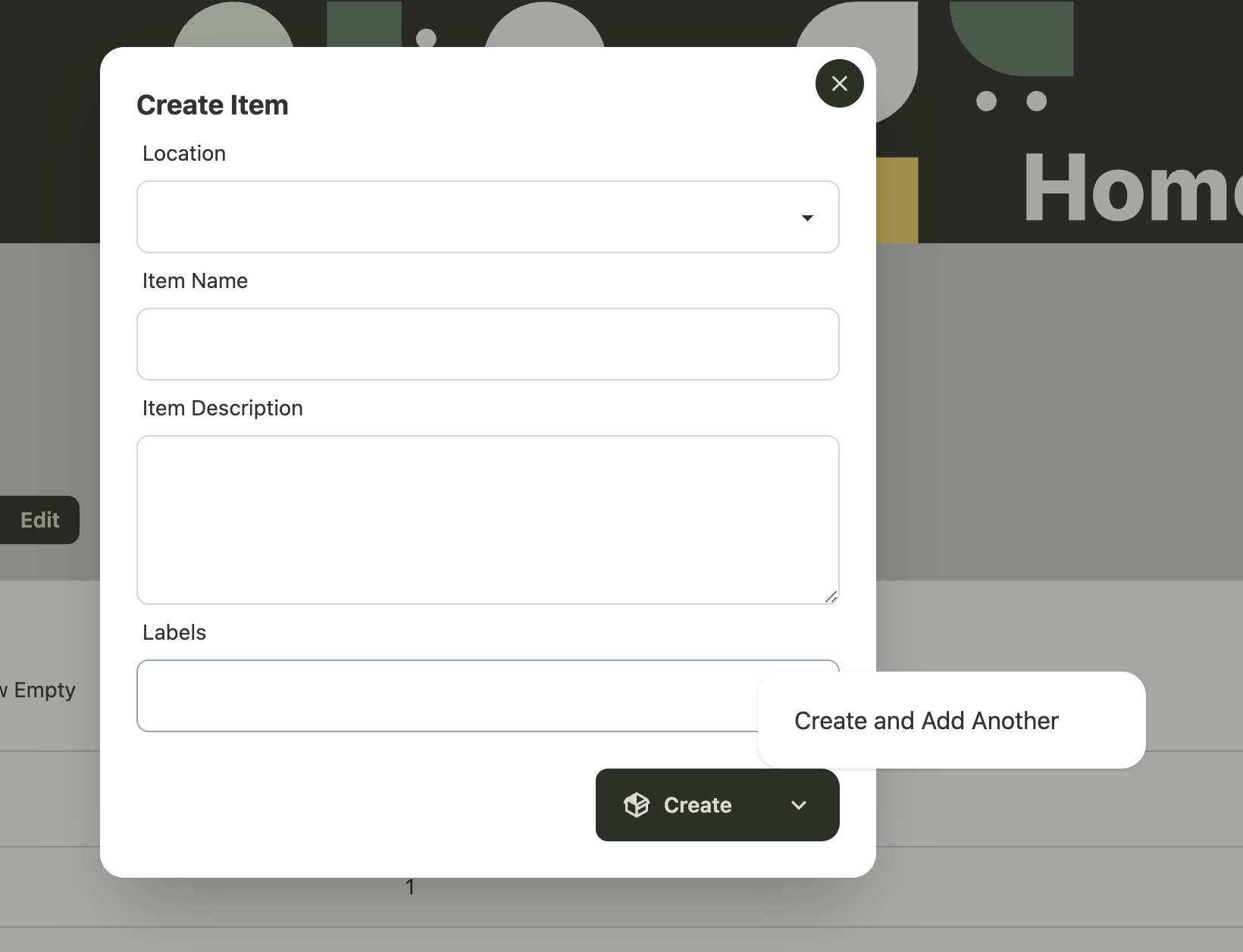
Task: Click the chevron-down icon next to Create
Action: (x=798, y=806)
